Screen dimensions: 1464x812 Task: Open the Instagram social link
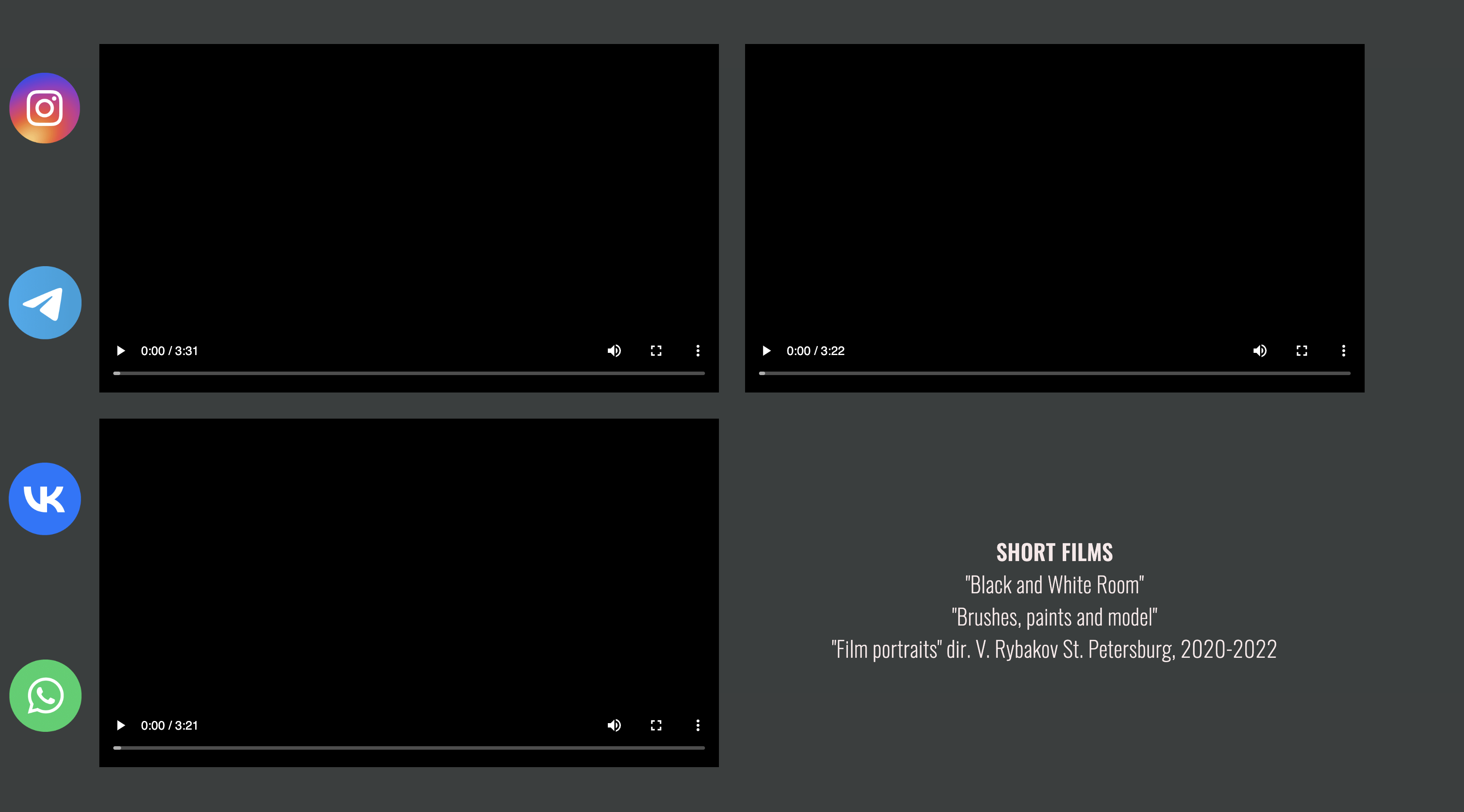point(45,108)
